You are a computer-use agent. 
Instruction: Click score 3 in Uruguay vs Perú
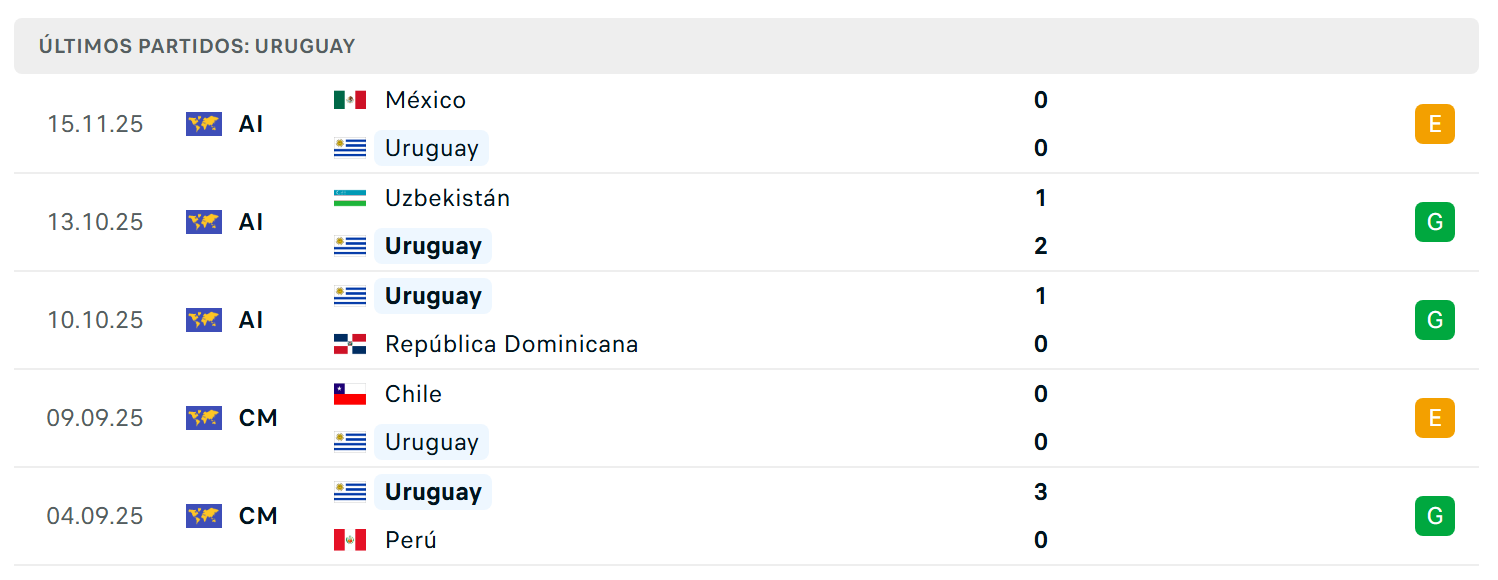click(x=1041, y=492)
